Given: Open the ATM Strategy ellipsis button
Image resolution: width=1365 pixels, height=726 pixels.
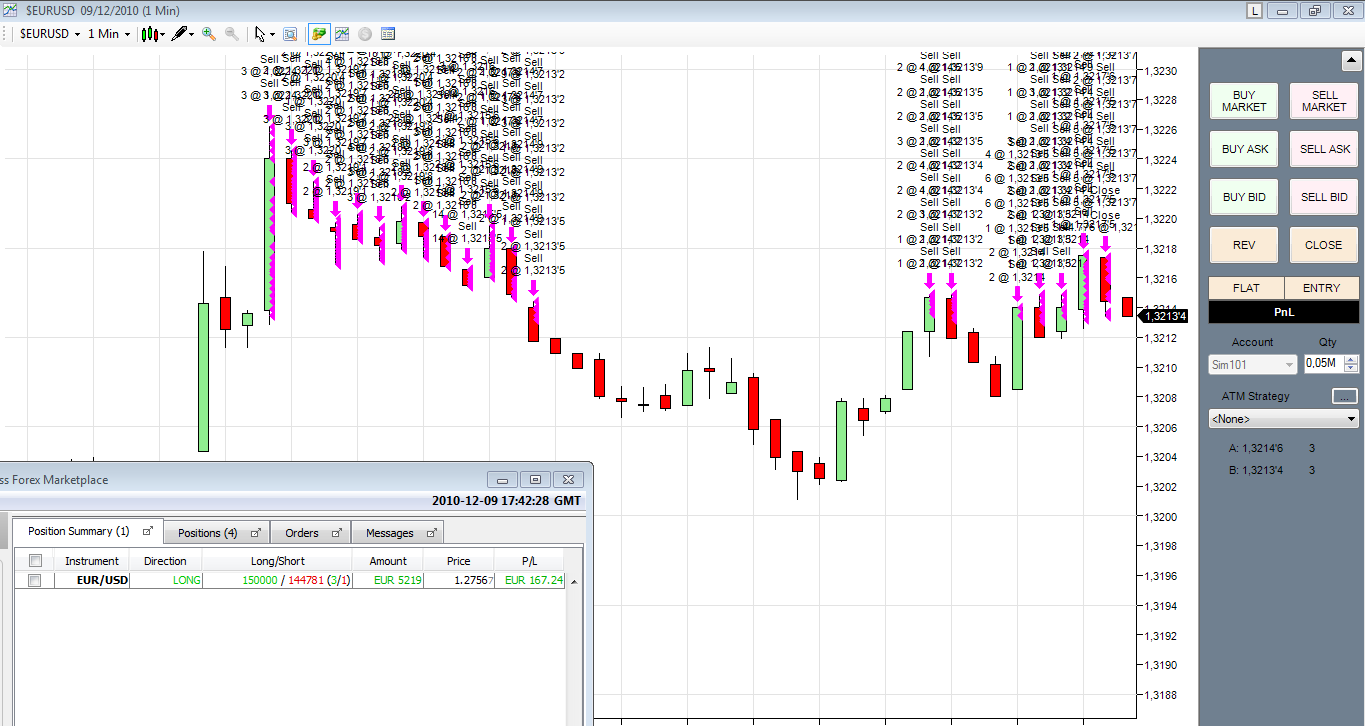Looking at the screenshot, I should [1345, 396].
